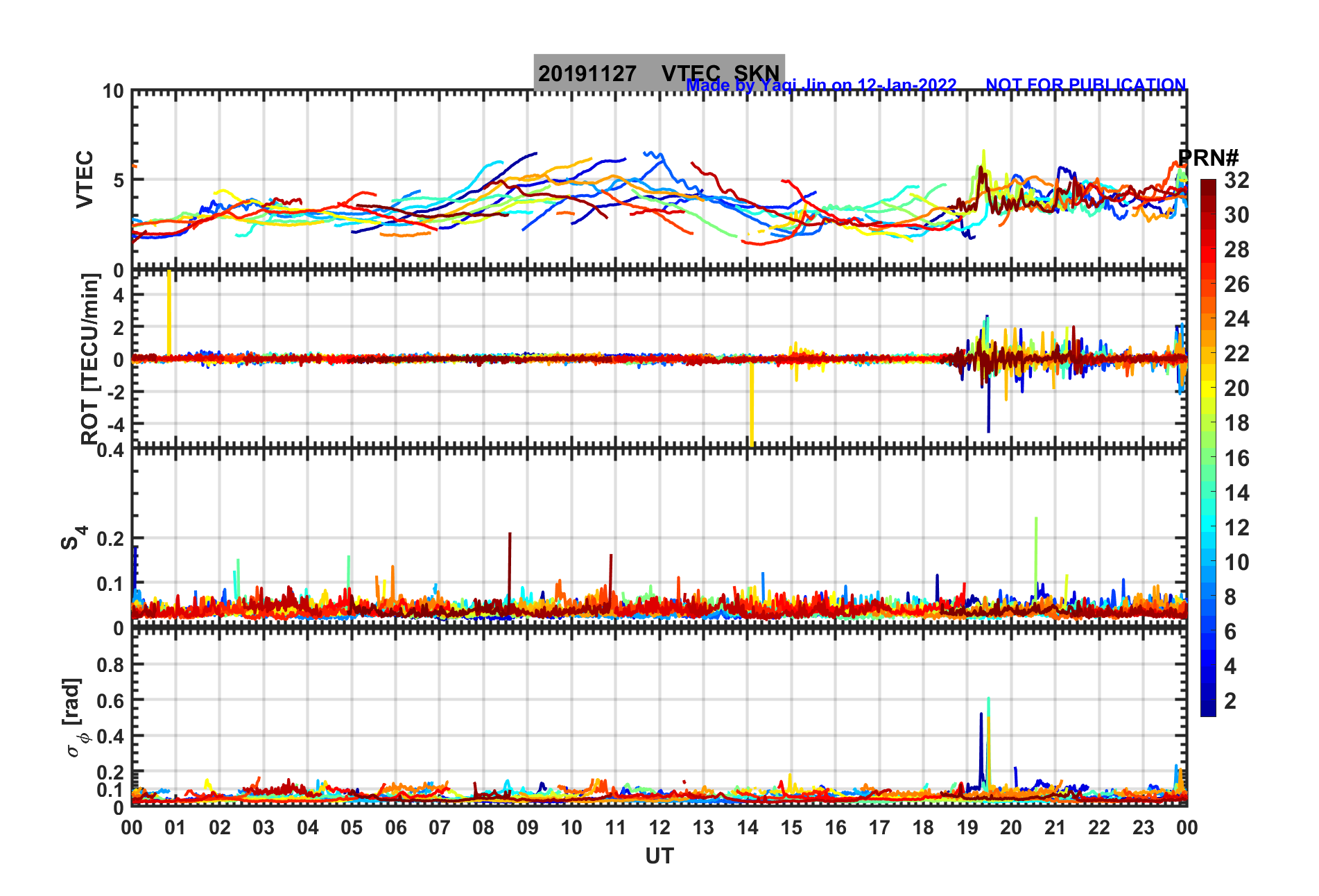
Task: Click the UT axis tick label 21
Action: [1055, 827]
